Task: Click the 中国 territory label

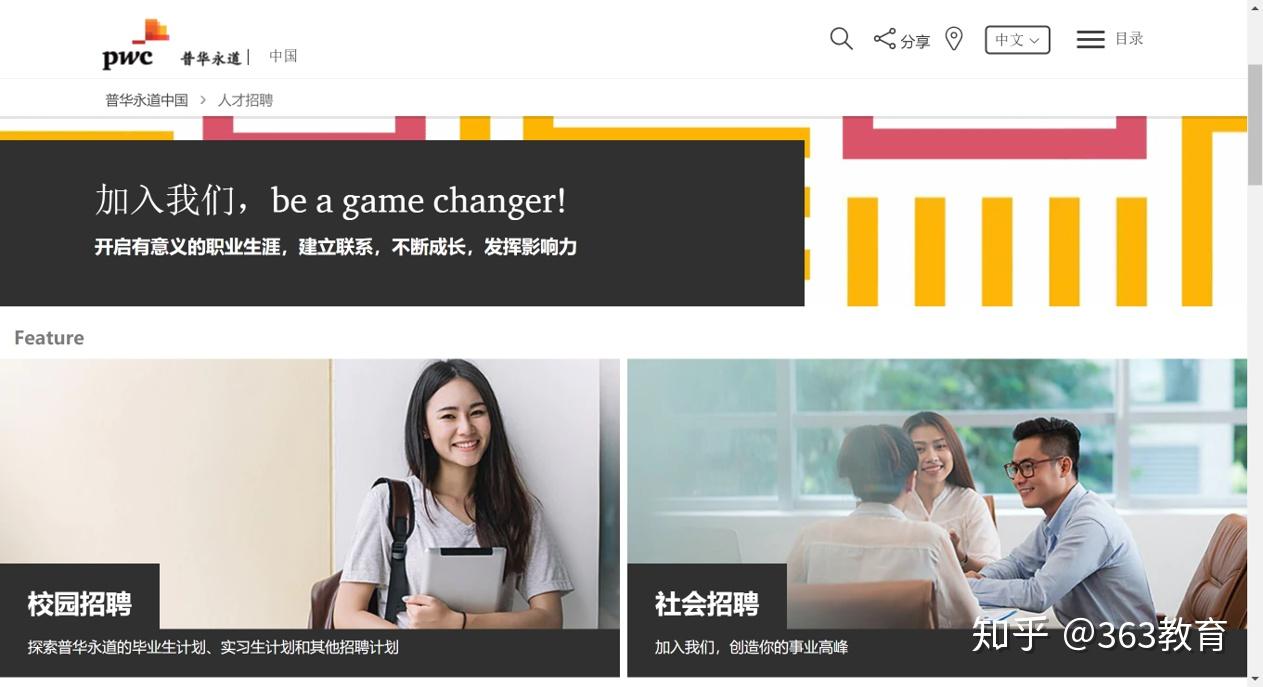Action: (283, 56)
